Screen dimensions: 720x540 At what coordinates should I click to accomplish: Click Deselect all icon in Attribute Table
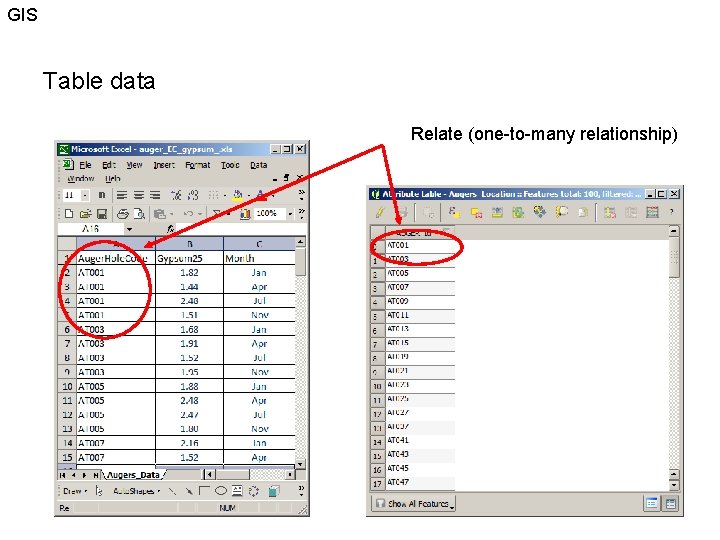point(476,213)
